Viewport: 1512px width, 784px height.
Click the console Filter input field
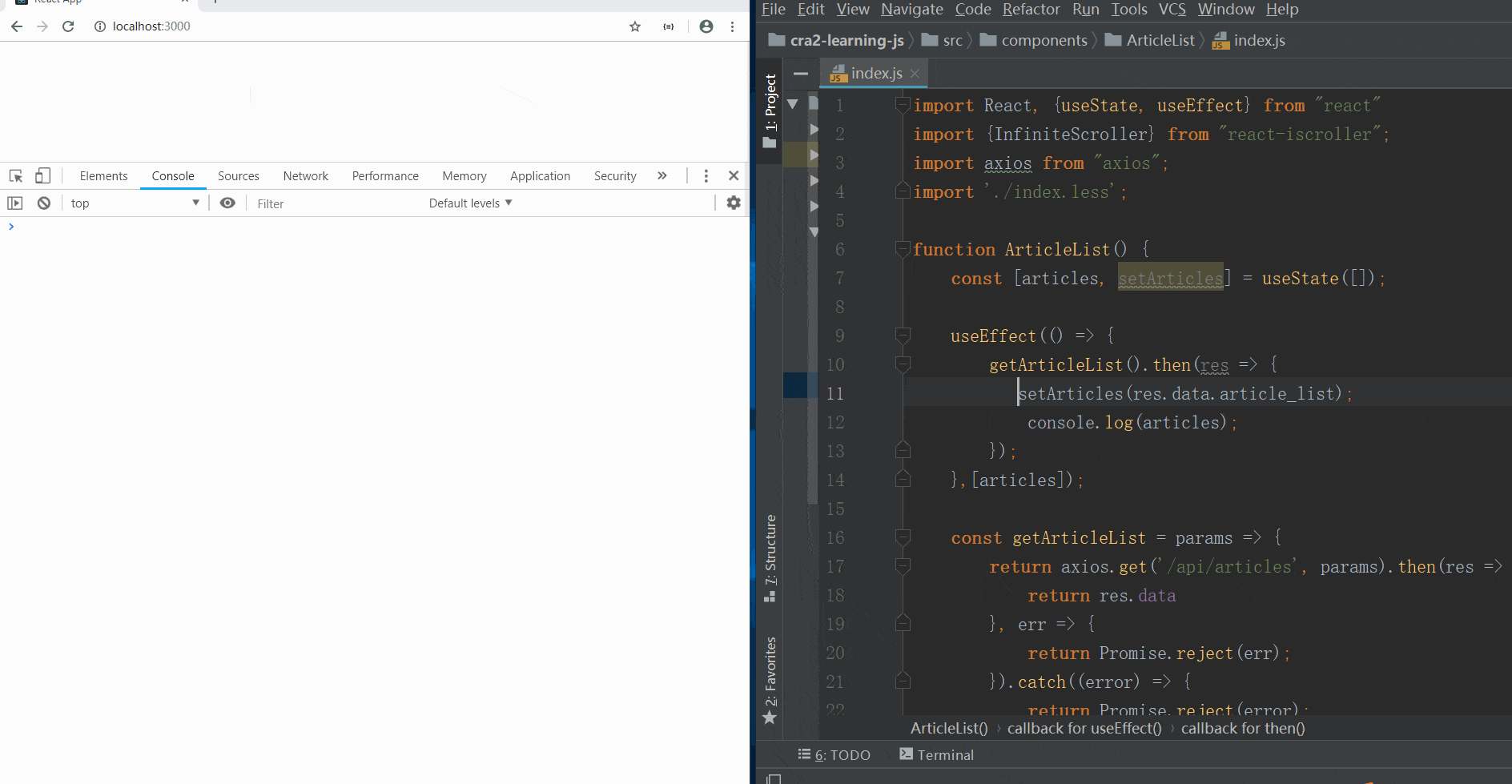point(336,204)
